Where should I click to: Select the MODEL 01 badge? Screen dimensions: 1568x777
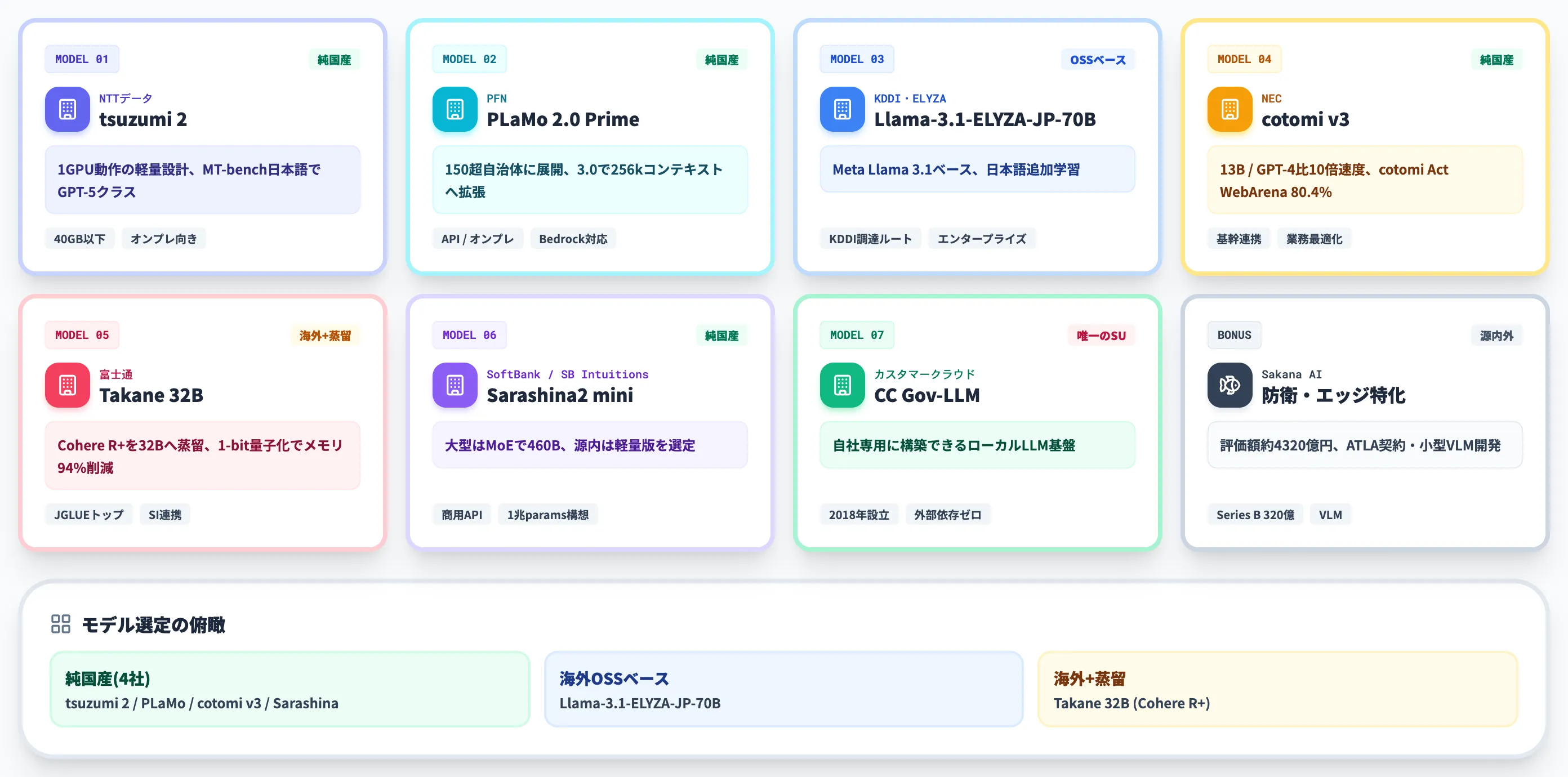point(82,59)
